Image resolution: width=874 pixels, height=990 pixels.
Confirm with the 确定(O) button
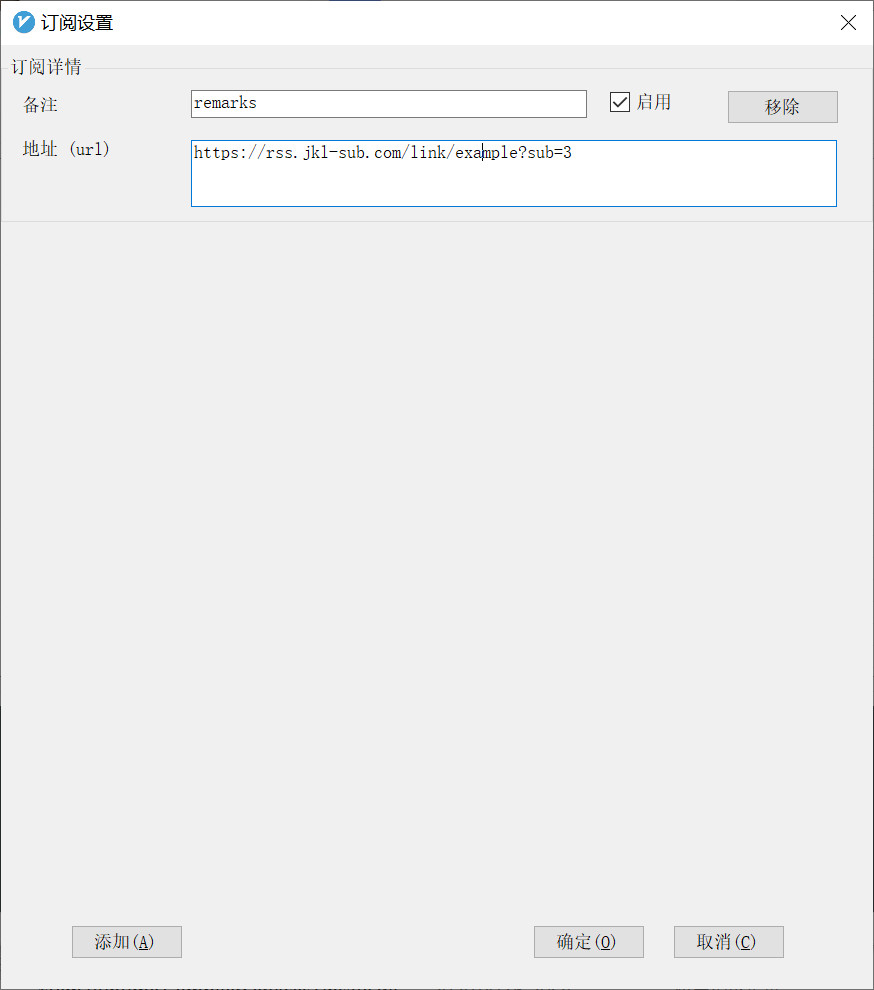pos(589,941)
